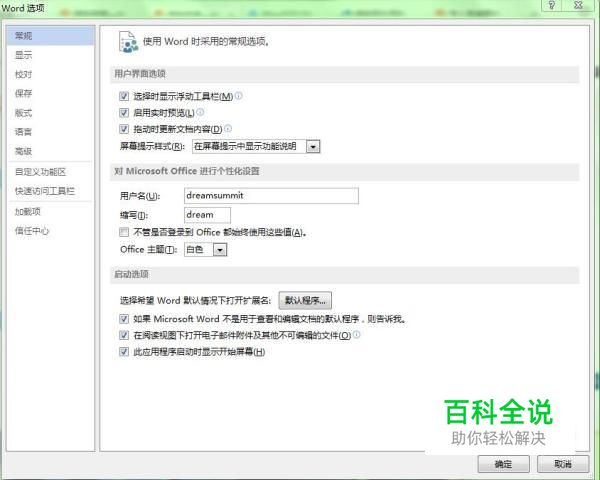The height and width of the screenshot is (480, 600).
Task: Click the 默认程序... button
Action: coord(305,300)
